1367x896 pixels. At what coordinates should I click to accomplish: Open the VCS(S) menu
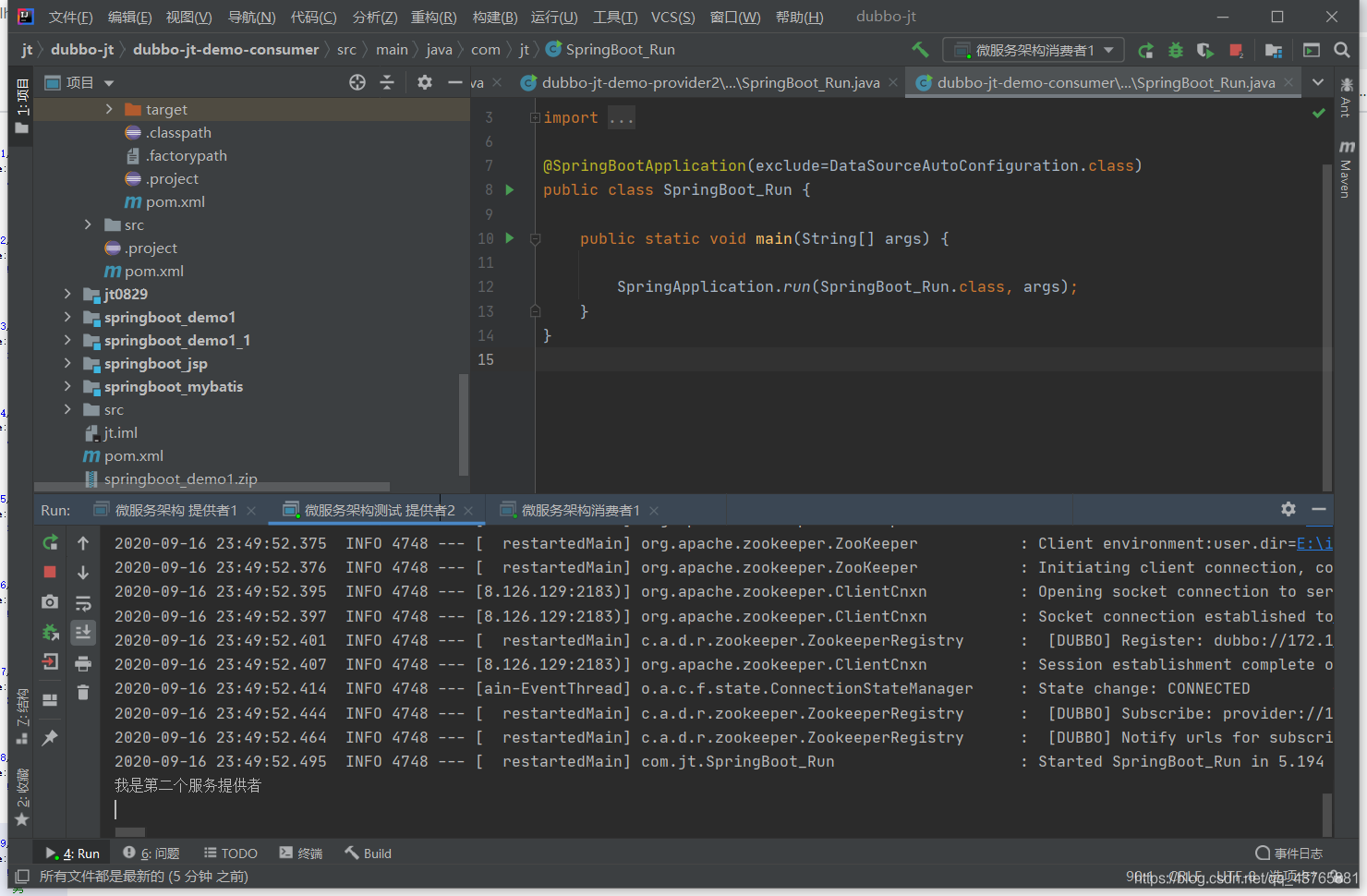coord(672,17)
